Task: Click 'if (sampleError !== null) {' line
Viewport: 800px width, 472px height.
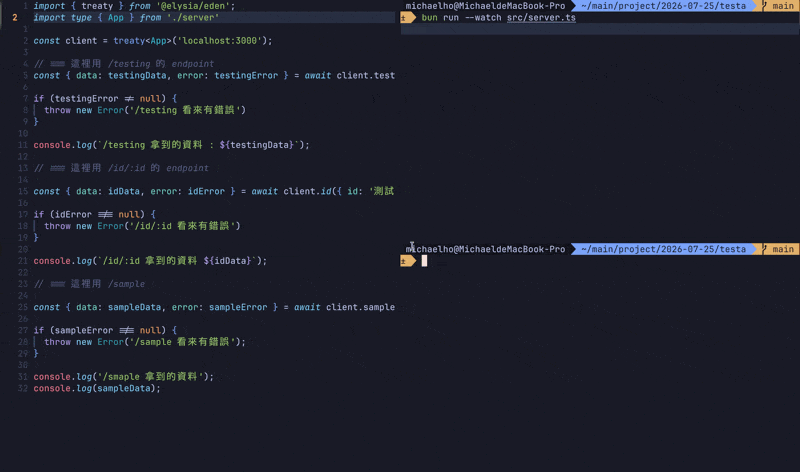Action: click(105, 330)
